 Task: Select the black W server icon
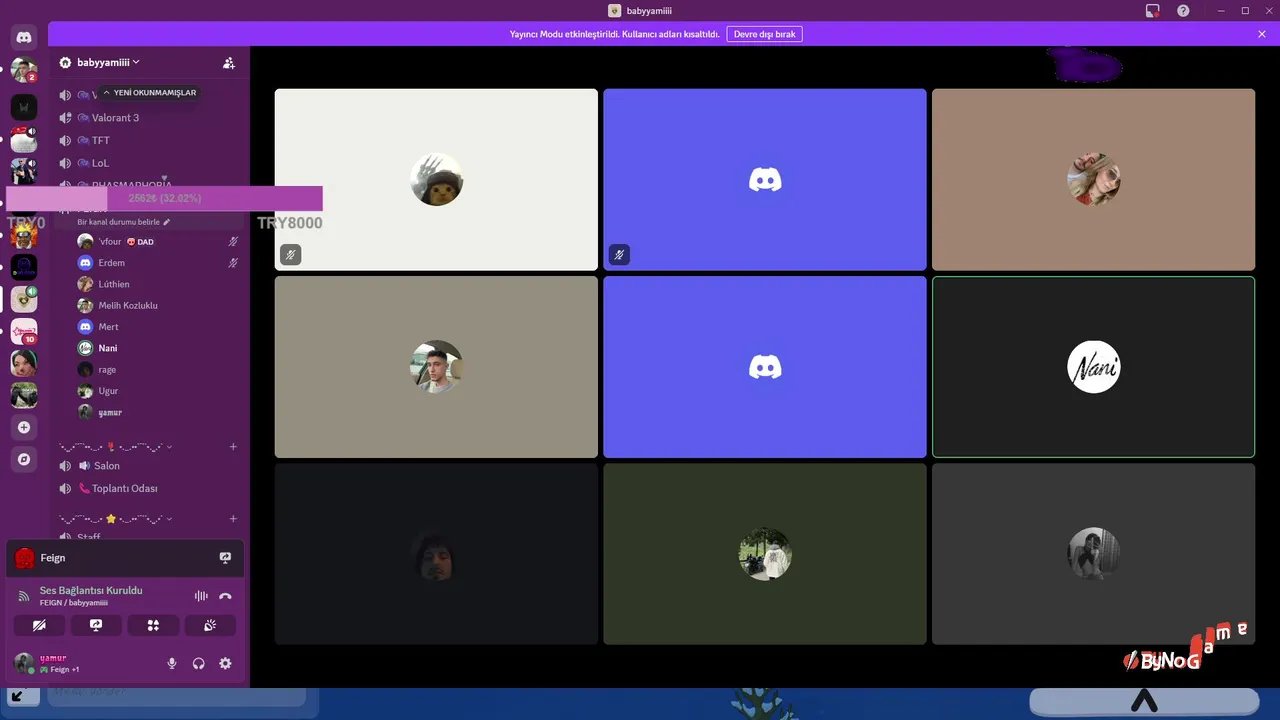point(24,107)
